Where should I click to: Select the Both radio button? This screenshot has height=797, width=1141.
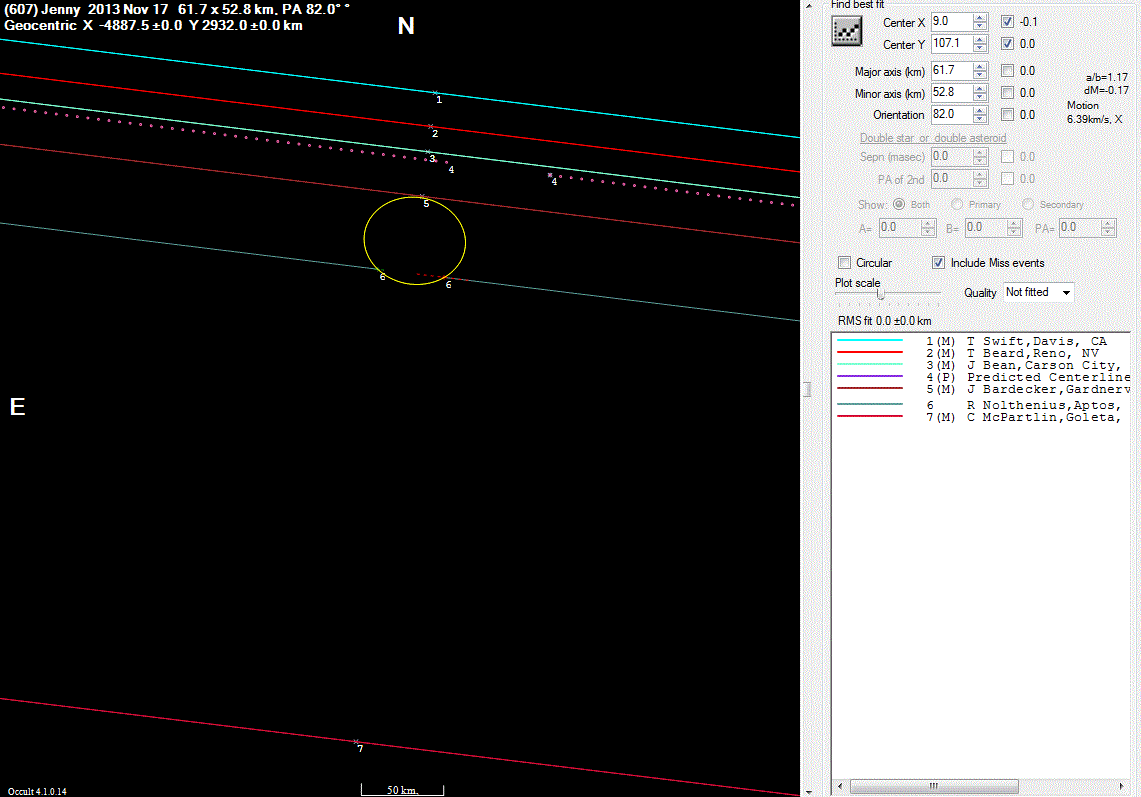point(899,205)
